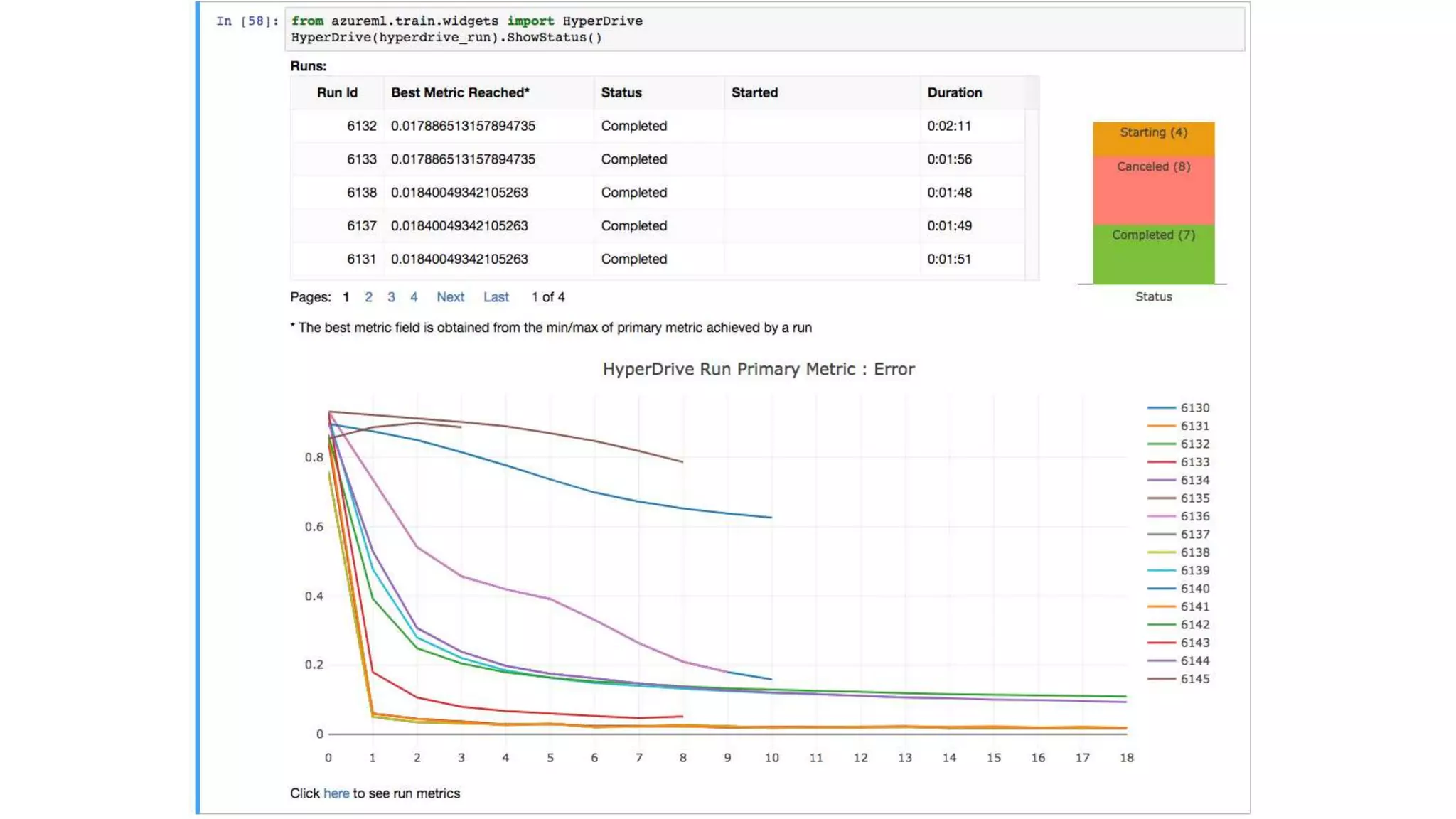Toggle legend entry 6133
The image size is (1456, 819).
click(1178, 462)
